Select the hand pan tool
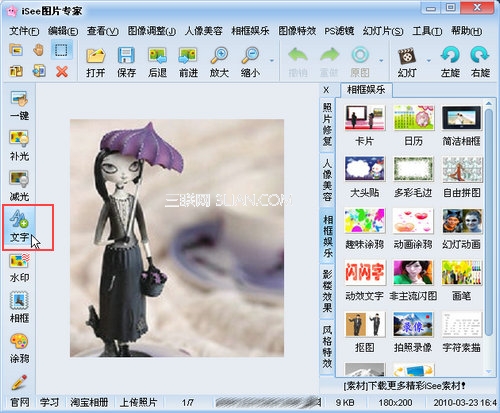Viewport: 500px width, 413px height. pos(39,50)
